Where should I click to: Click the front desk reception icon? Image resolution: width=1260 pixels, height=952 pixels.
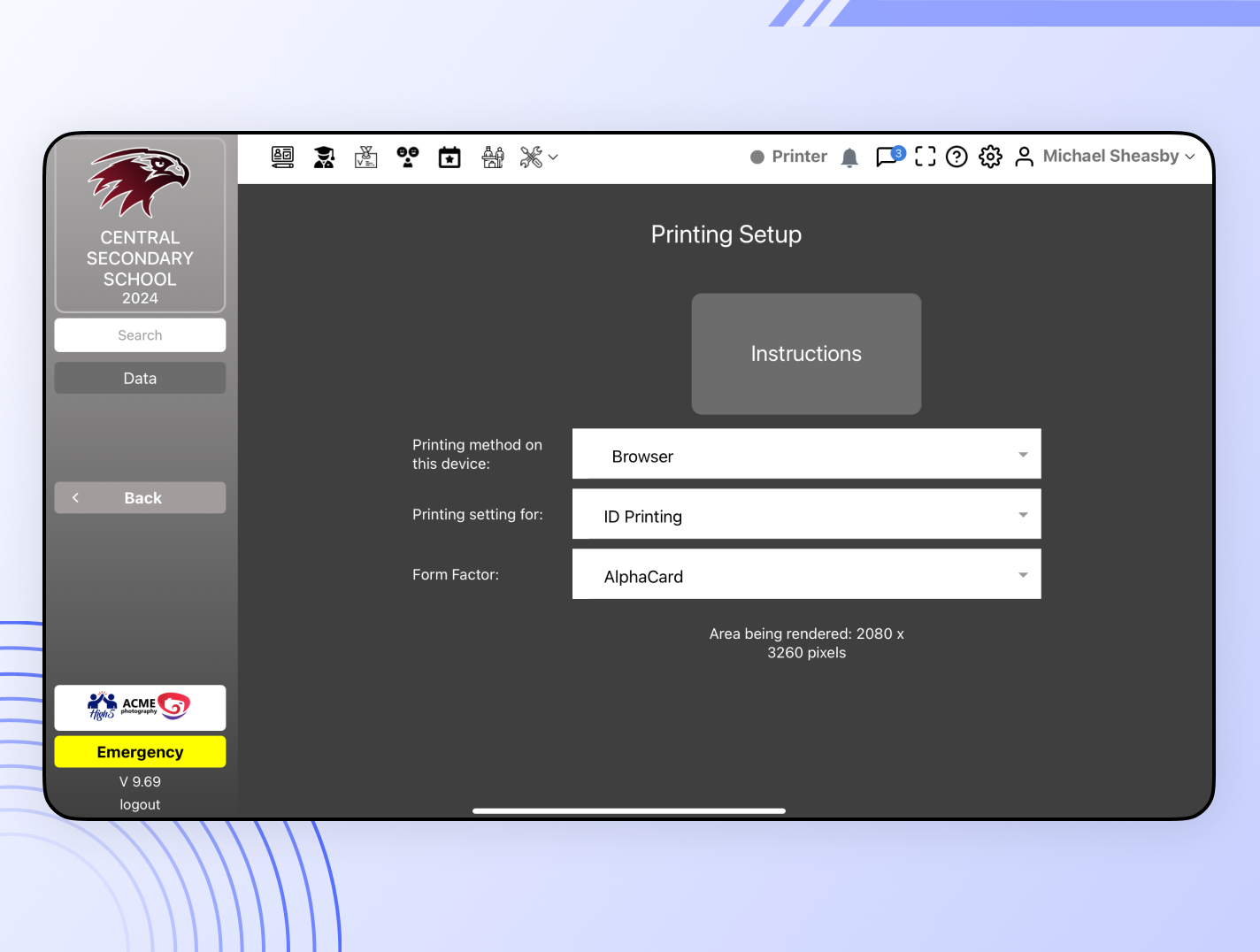[492, 157]
